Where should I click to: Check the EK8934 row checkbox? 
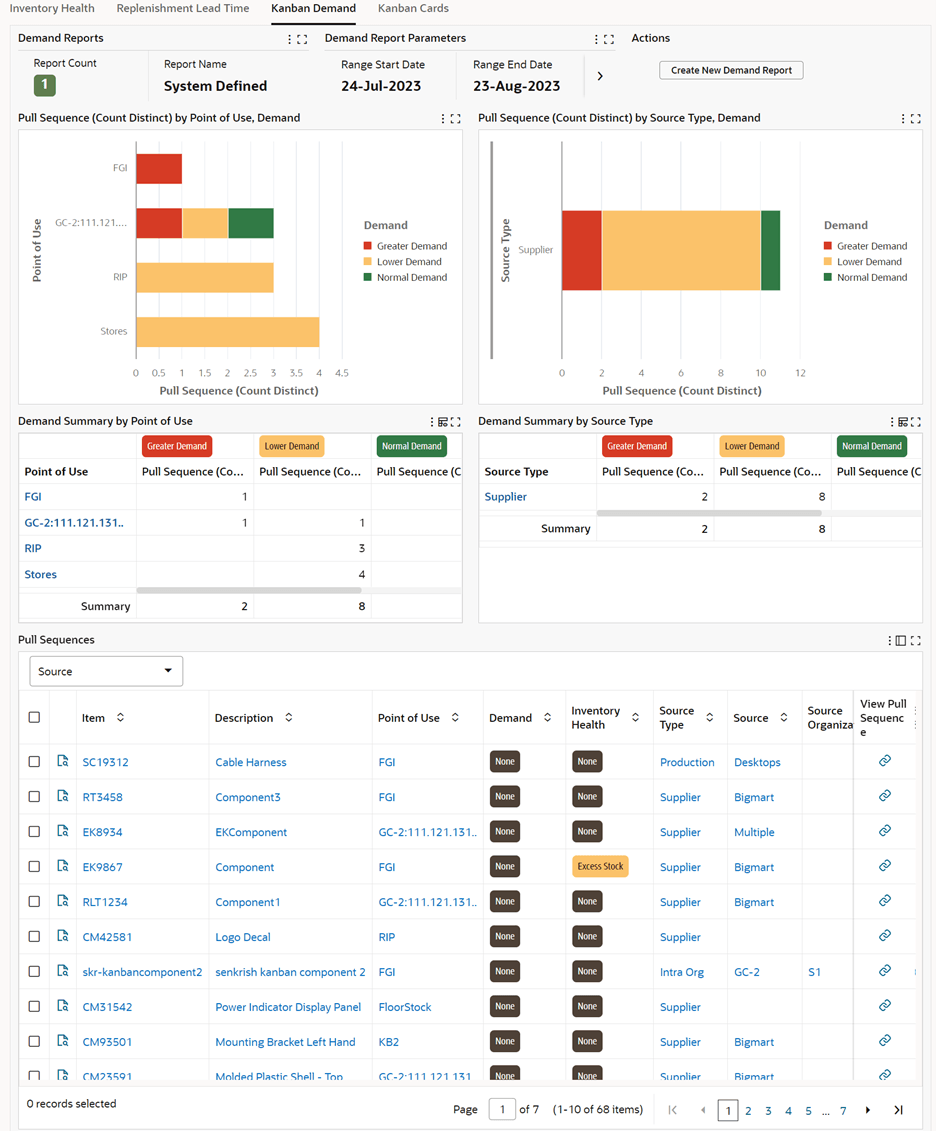34,832
